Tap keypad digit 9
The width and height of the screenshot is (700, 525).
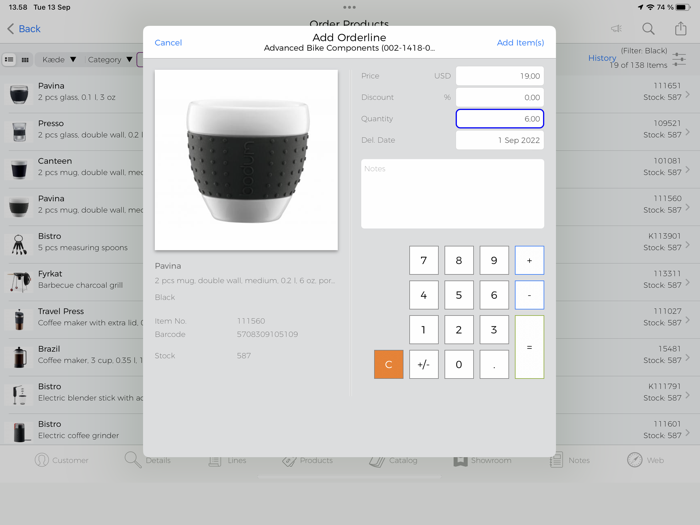tap(494, 260)
